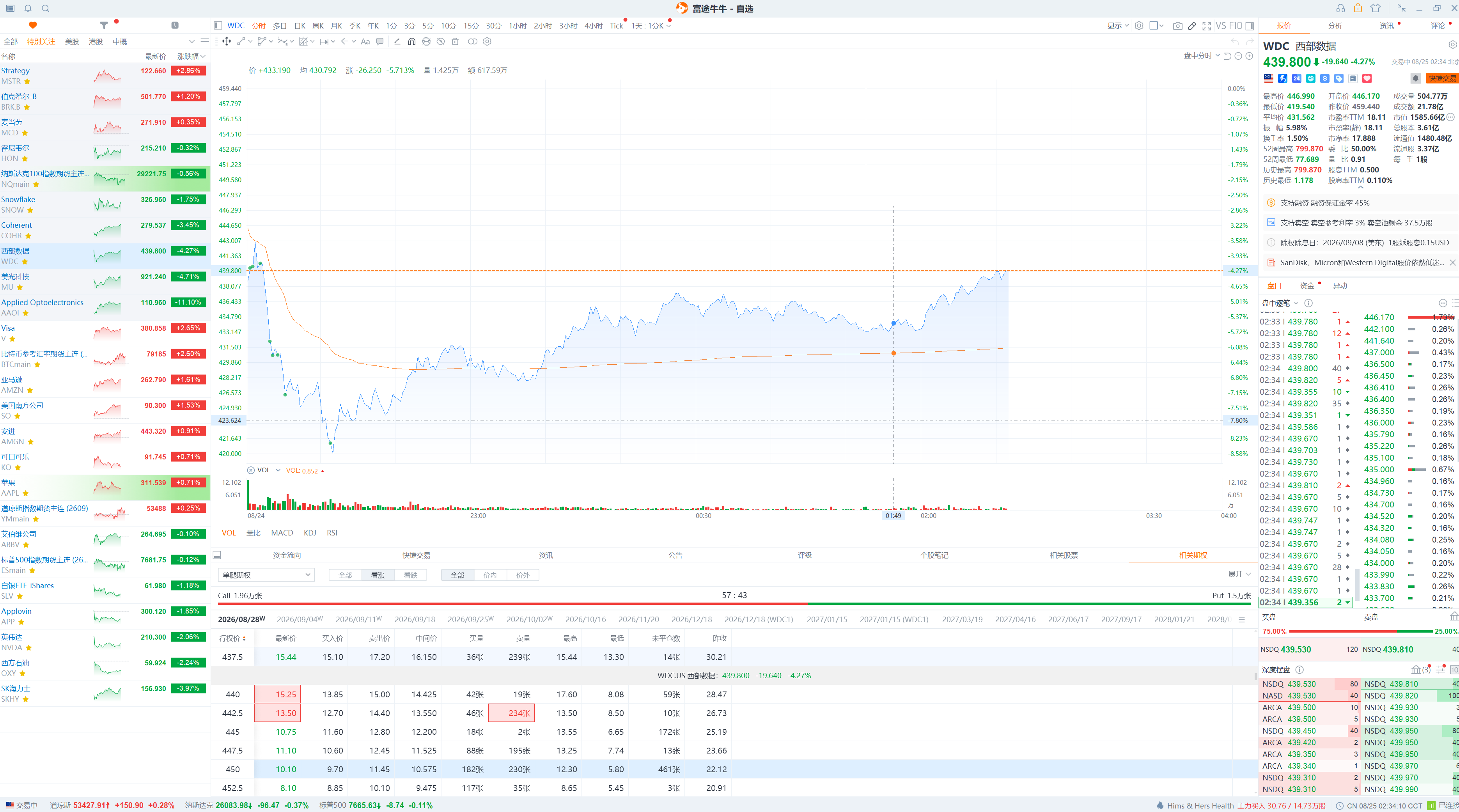1459x812 pixels.
Task: Open VS stock comparison
Action: [x=1221, y=25]
